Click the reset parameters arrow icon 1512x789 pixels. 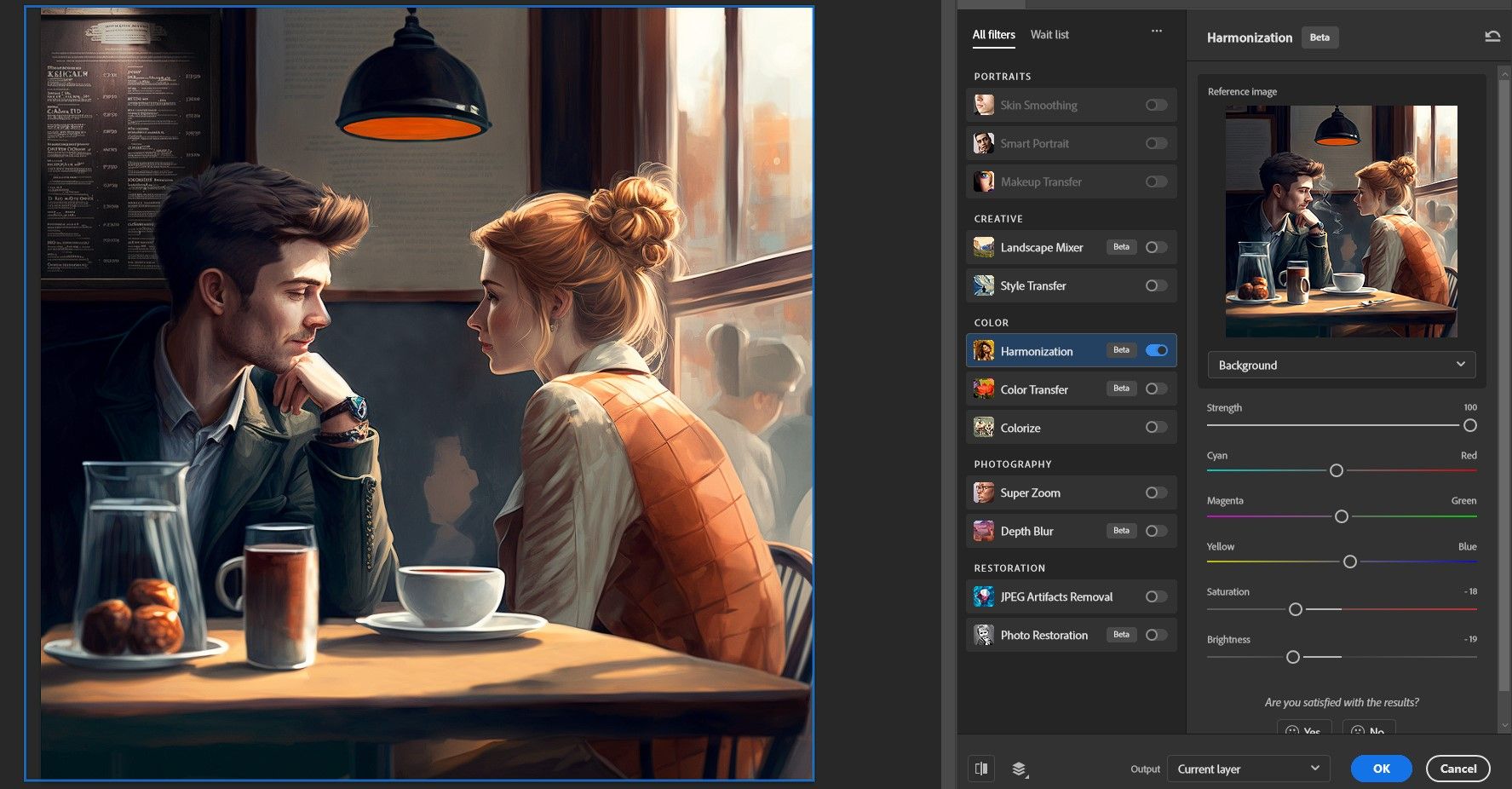click(1492, 37)
